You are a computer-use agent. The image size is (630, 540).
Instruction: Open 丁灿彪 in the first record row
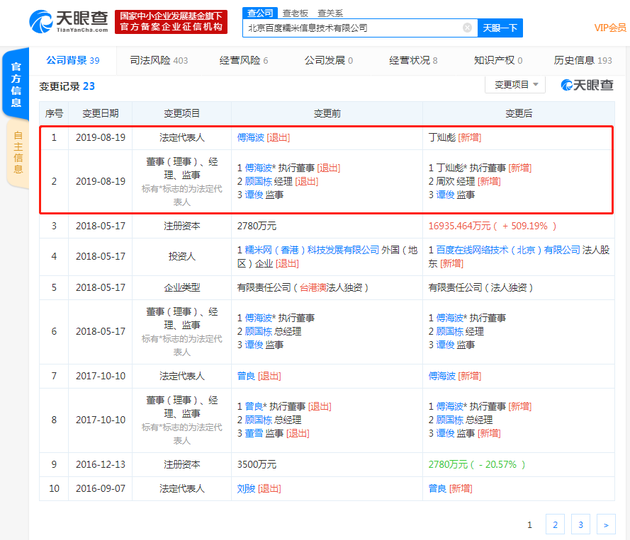point(442,137)
